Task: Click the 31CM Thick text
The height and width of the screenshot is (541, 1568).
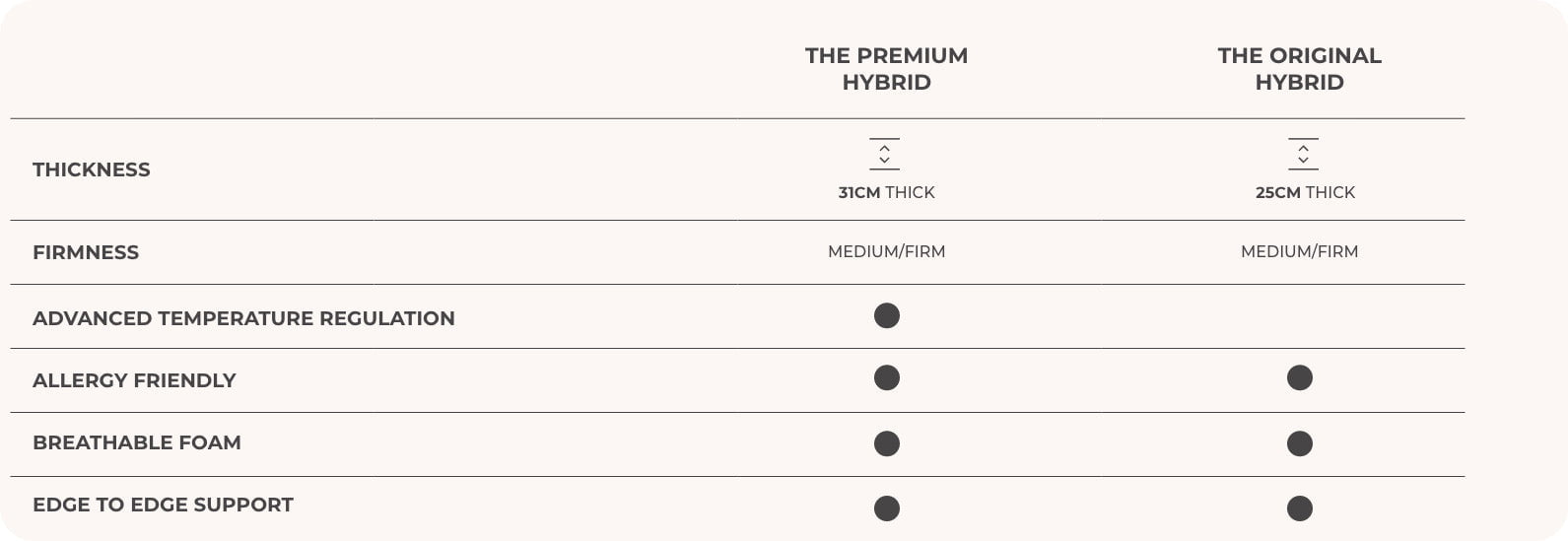Action: 886,192
